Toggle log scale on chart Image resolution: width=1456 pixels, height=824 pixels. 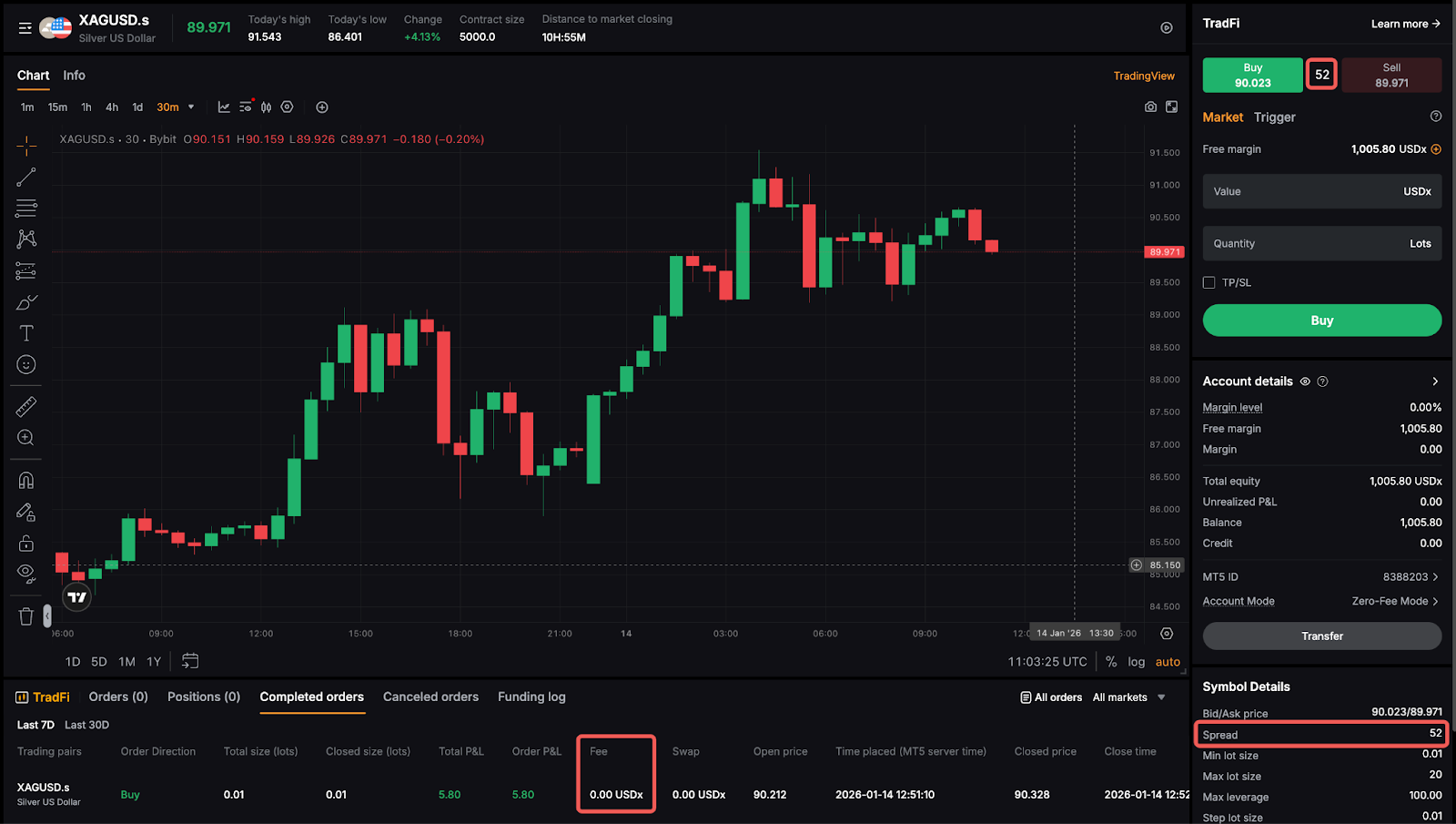click(x=1136, y=662)
